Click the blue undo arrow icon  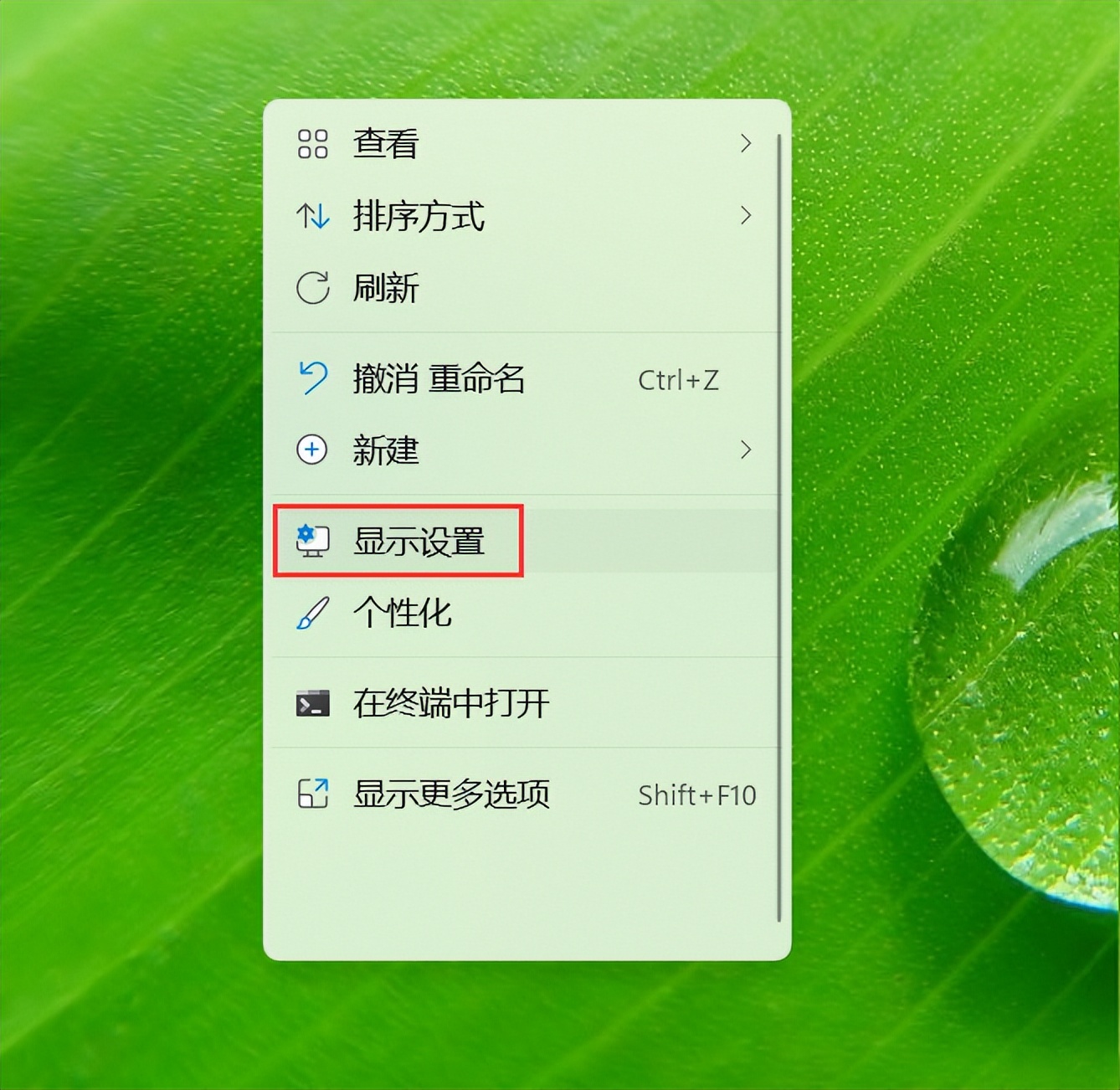[x=313, y=378]
